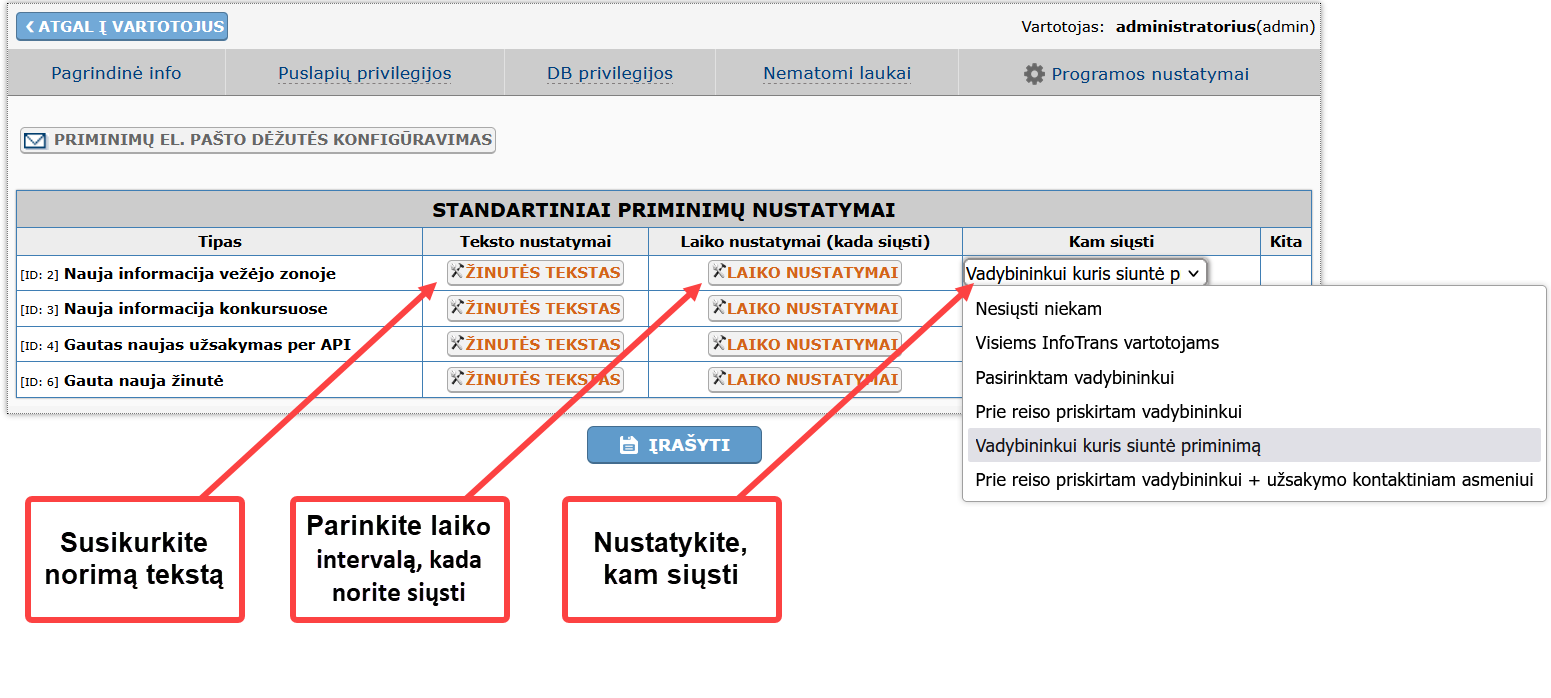Click the Teksto nustatymai column header
The image size is (1551, 698).
tap(535, 242)
